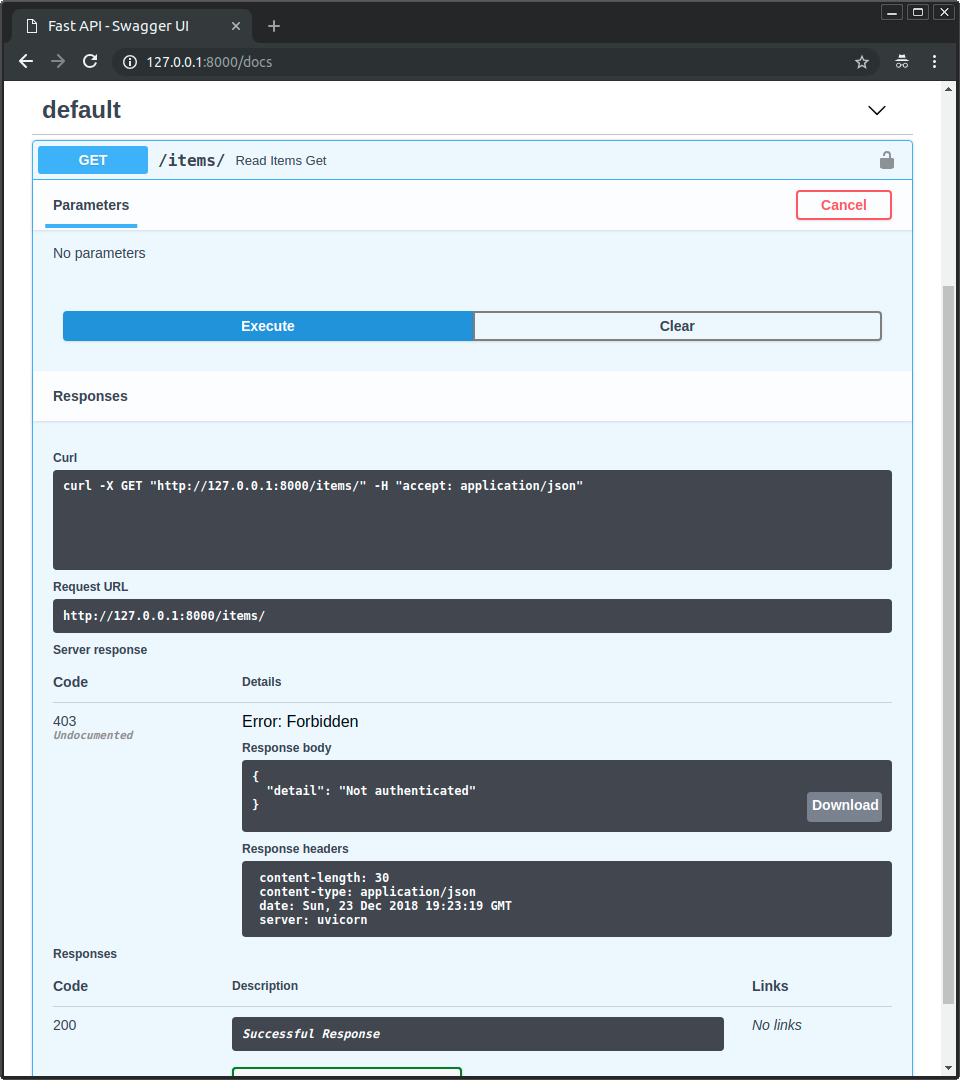The image size is (960, 1080).
Task: Collapse the default section chevron
Action: 876,110
